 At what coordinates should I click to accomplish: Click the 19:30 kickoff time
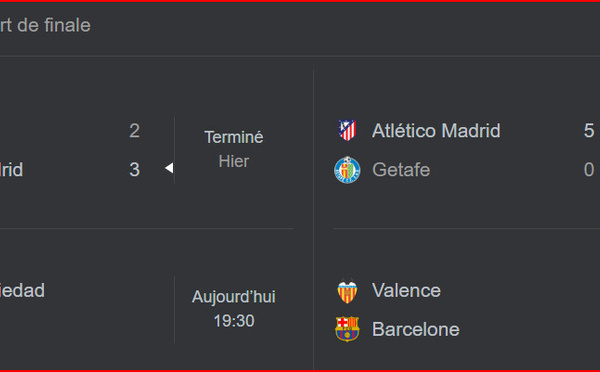(x=234, y=321)
